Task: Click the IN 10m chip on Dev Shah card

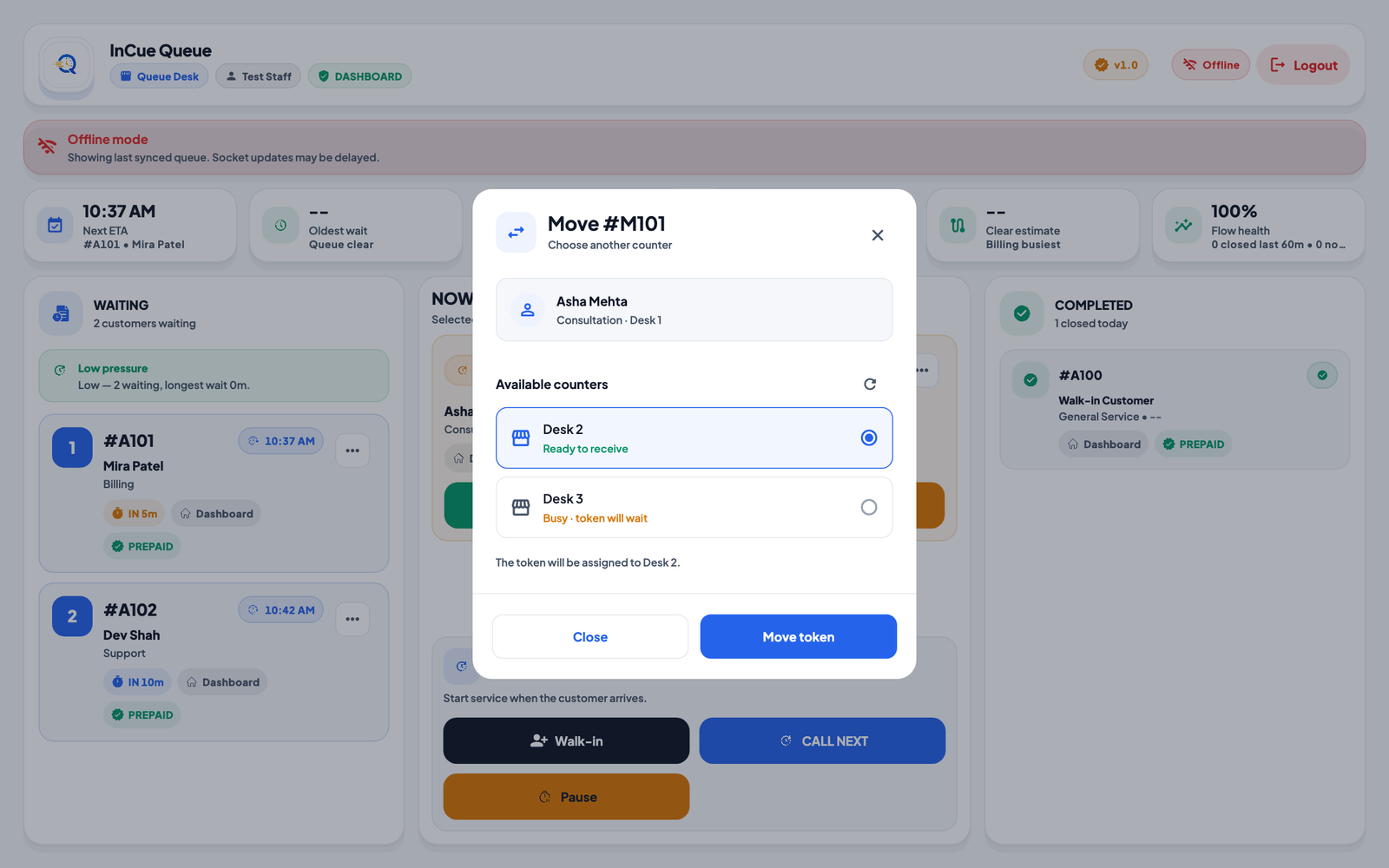Action: point(138,682)
